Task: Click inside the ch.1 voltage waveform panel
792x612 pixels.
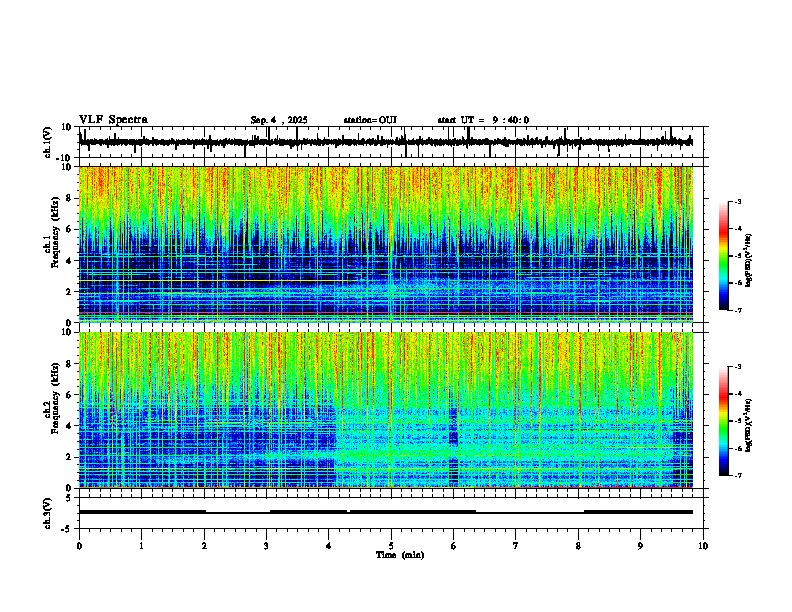Action: point(393,142)
